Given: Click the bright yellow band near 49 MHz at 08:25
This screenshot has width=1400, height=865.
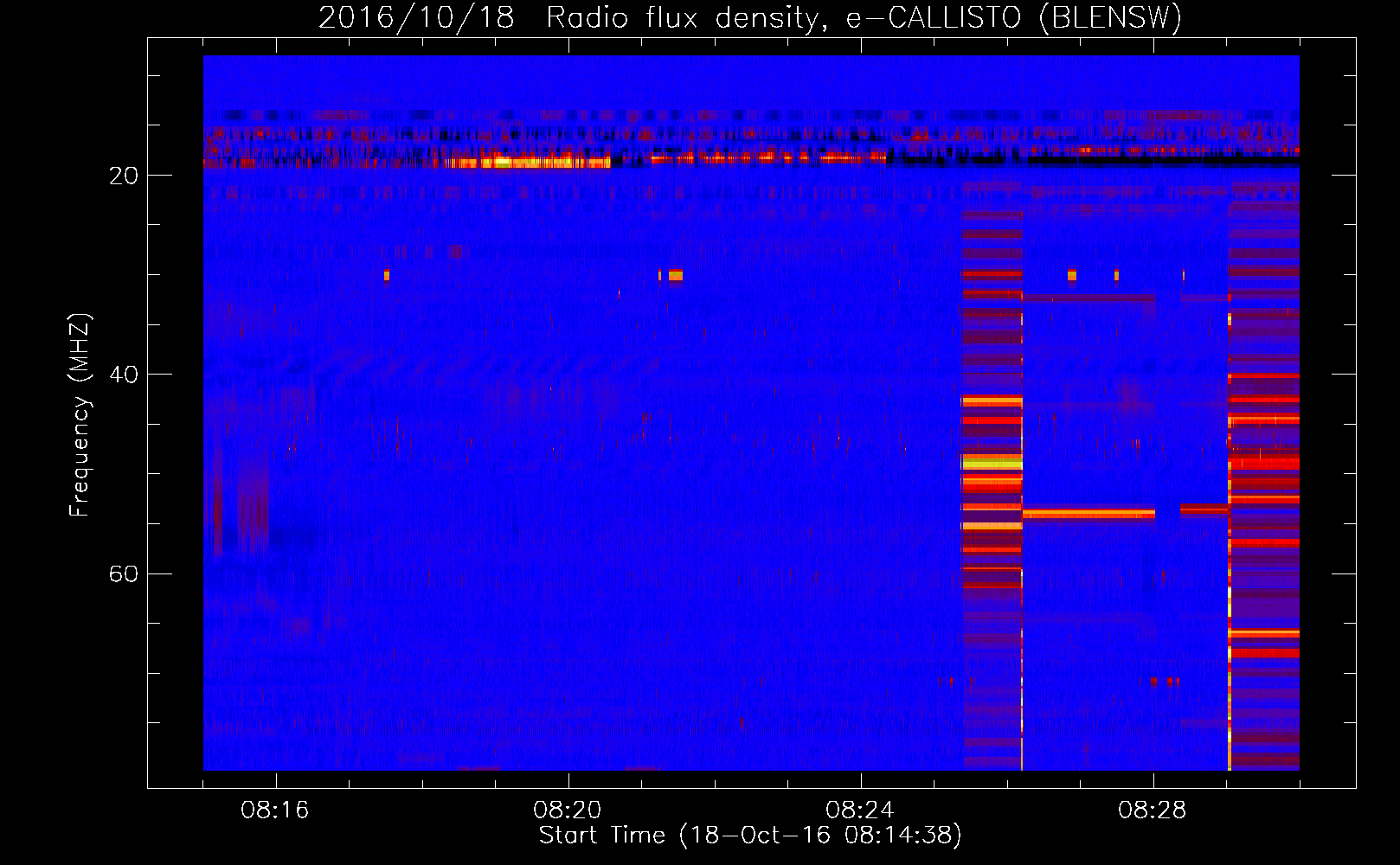Looking at the screenshot, I should click(x=992, y=464).
